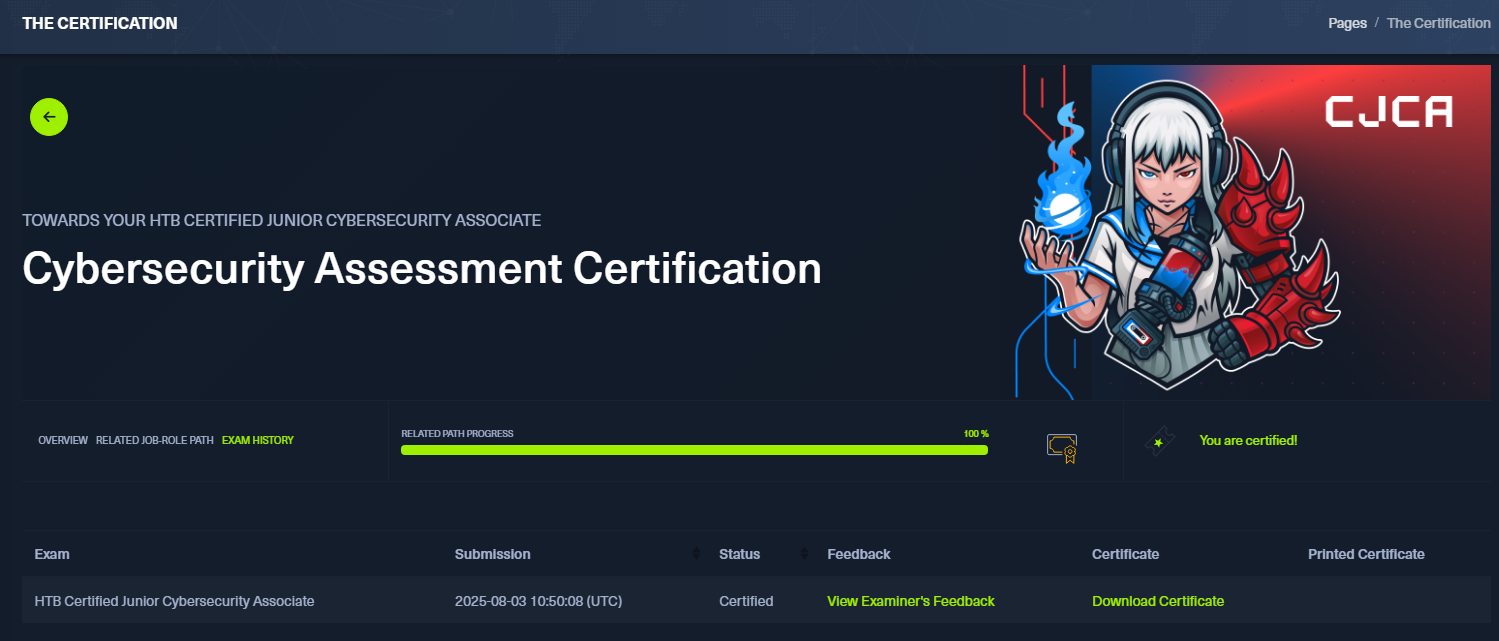Click the Cybersecurity Assessment Certification heading
Screen dimensions: 1499x641
422,268
